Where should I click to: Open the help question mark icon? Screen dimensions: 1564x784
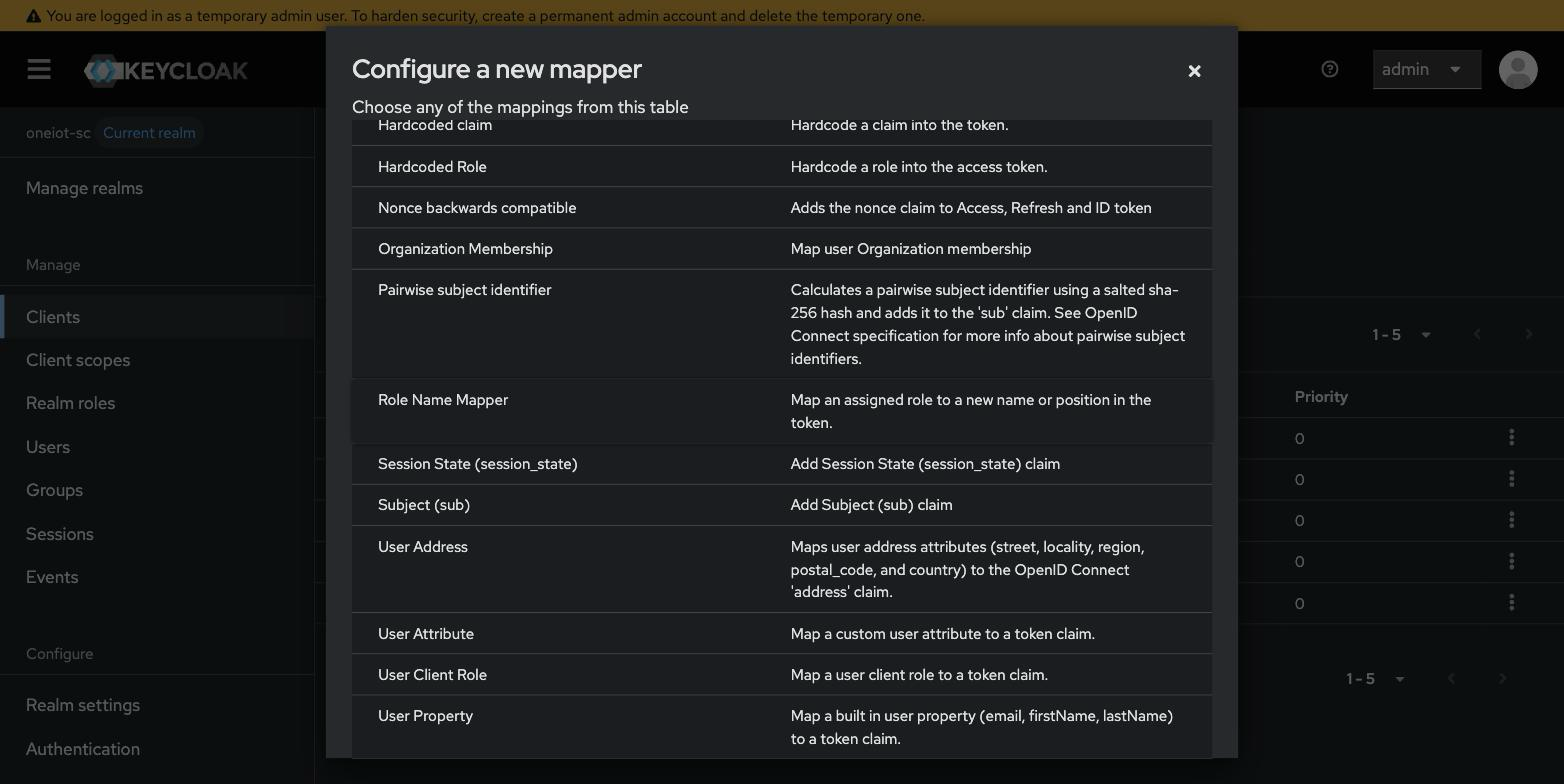coord(1330,69)
